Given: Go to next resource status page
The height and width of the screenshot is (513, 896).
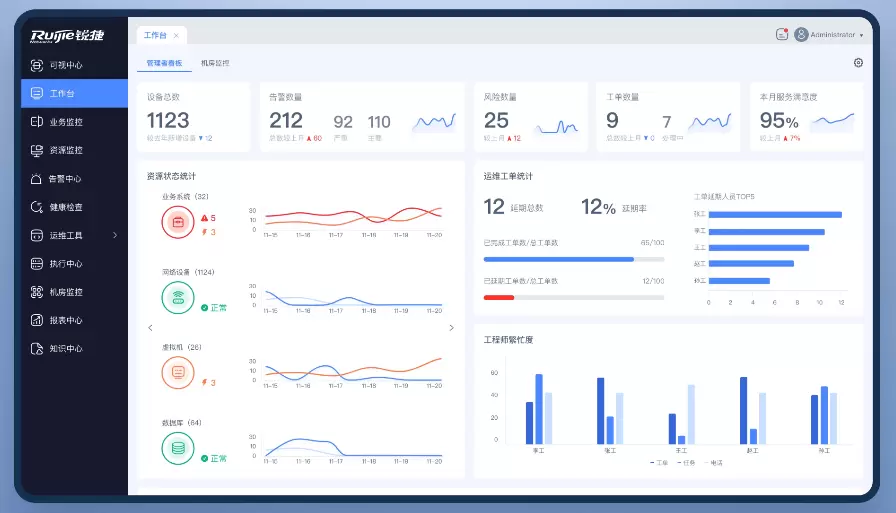Looking at the screenshot, I should coord(451,328).
